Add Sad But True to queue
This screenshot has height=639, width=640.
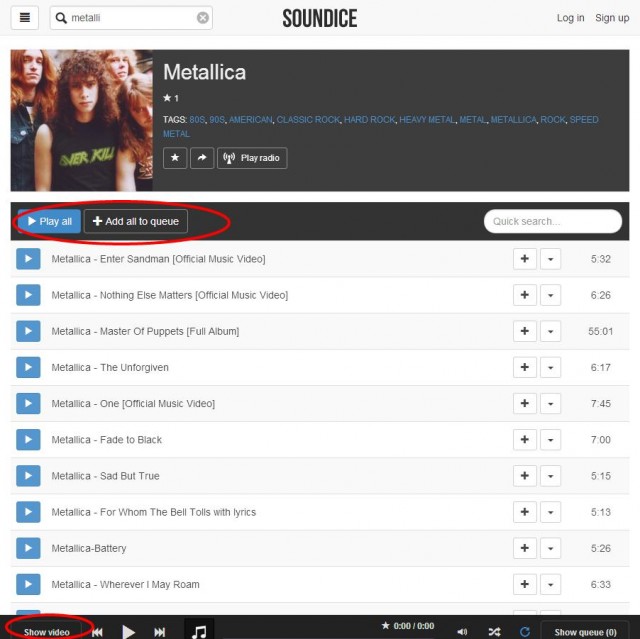(525, 476)
